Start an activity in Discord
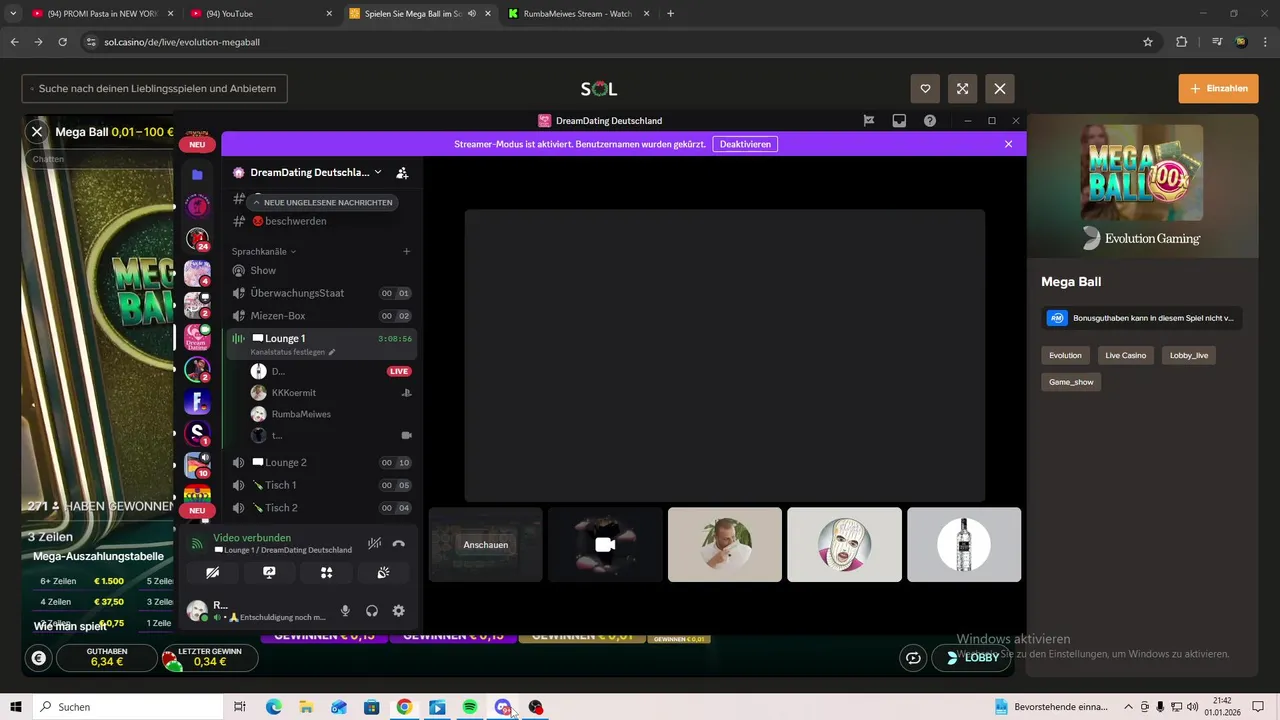Screen dimensions: 1280x720 tap(326, 573)
